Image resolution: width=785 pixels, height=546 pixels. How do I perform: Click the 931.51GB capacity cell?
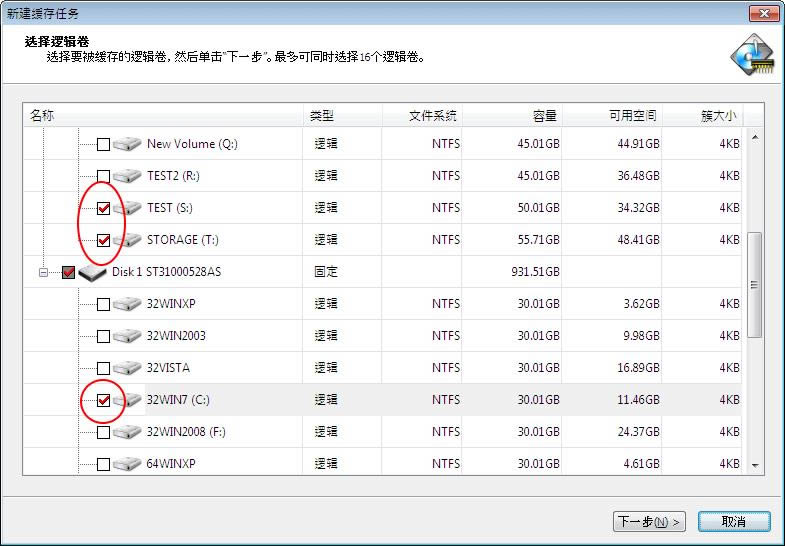coord(535,272)
